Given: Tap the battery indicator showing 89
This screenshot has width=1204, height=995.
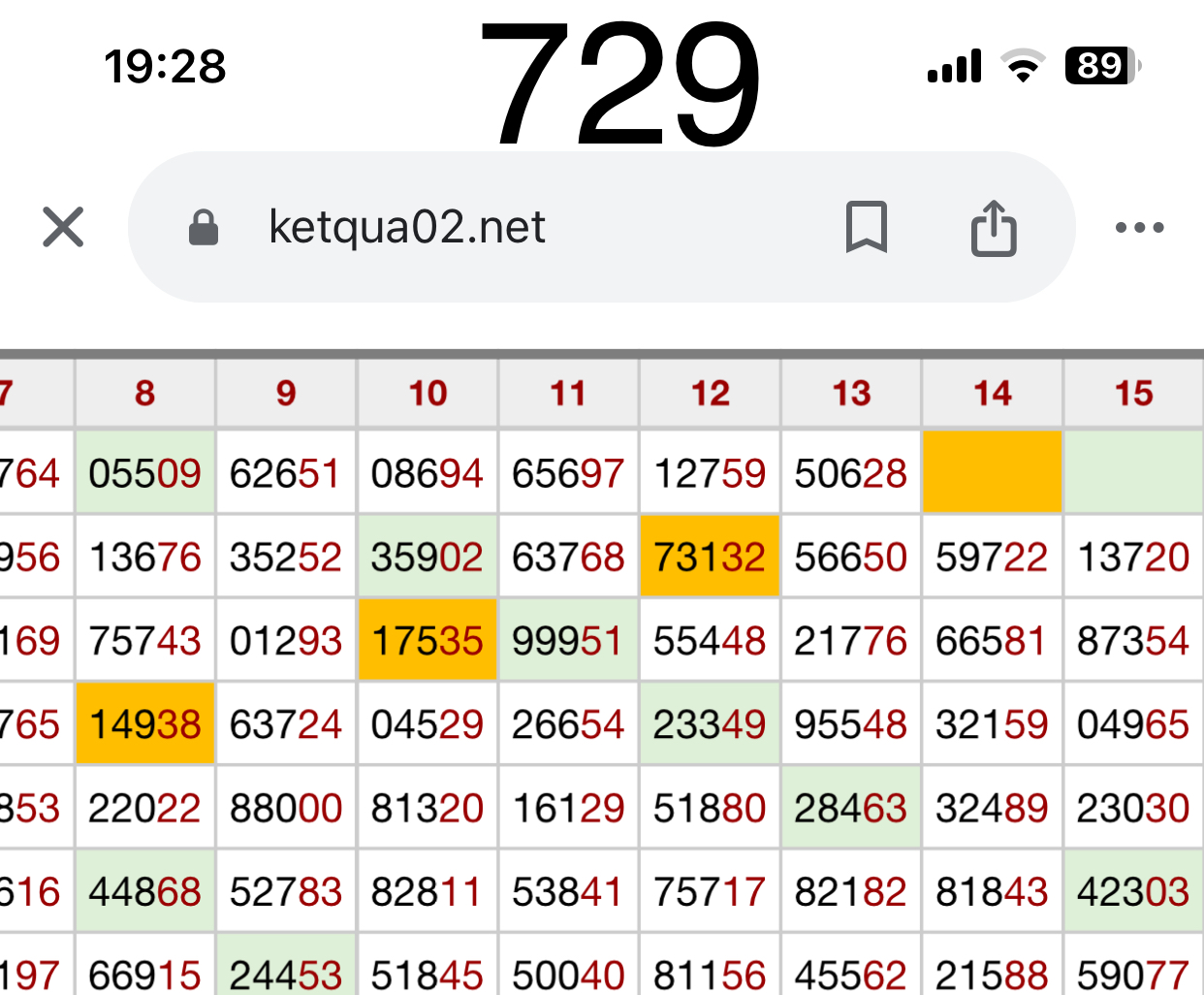Looking at the screenshot, I should point(1102,66).
